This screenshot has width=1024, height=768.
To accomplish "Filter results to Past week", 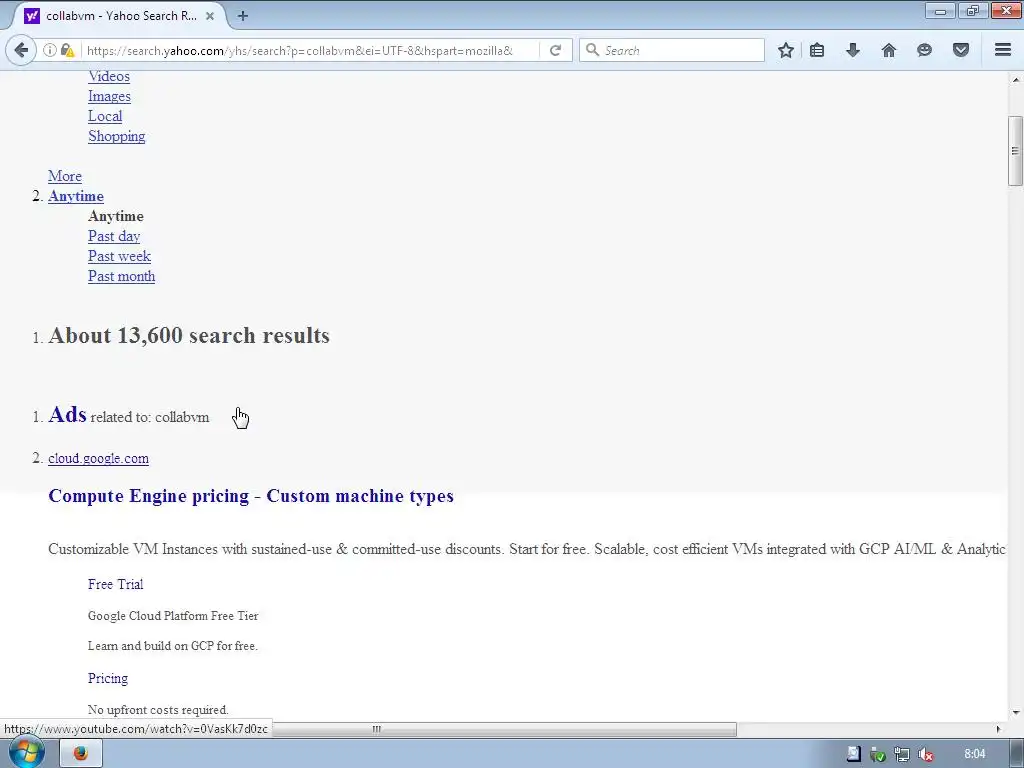I will click(x=120, y=256).
